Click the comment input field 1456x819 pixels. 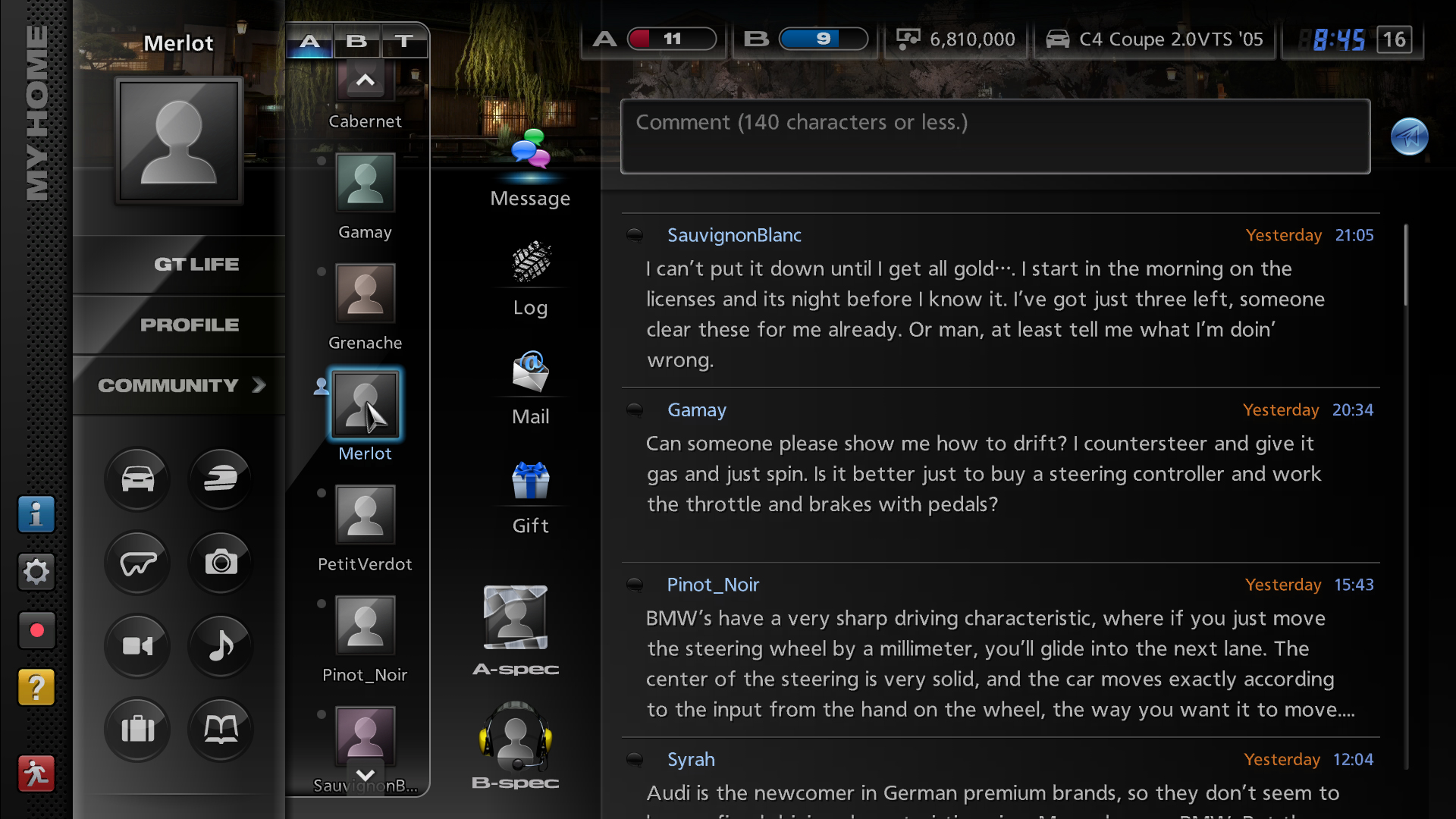pos(994,137)
